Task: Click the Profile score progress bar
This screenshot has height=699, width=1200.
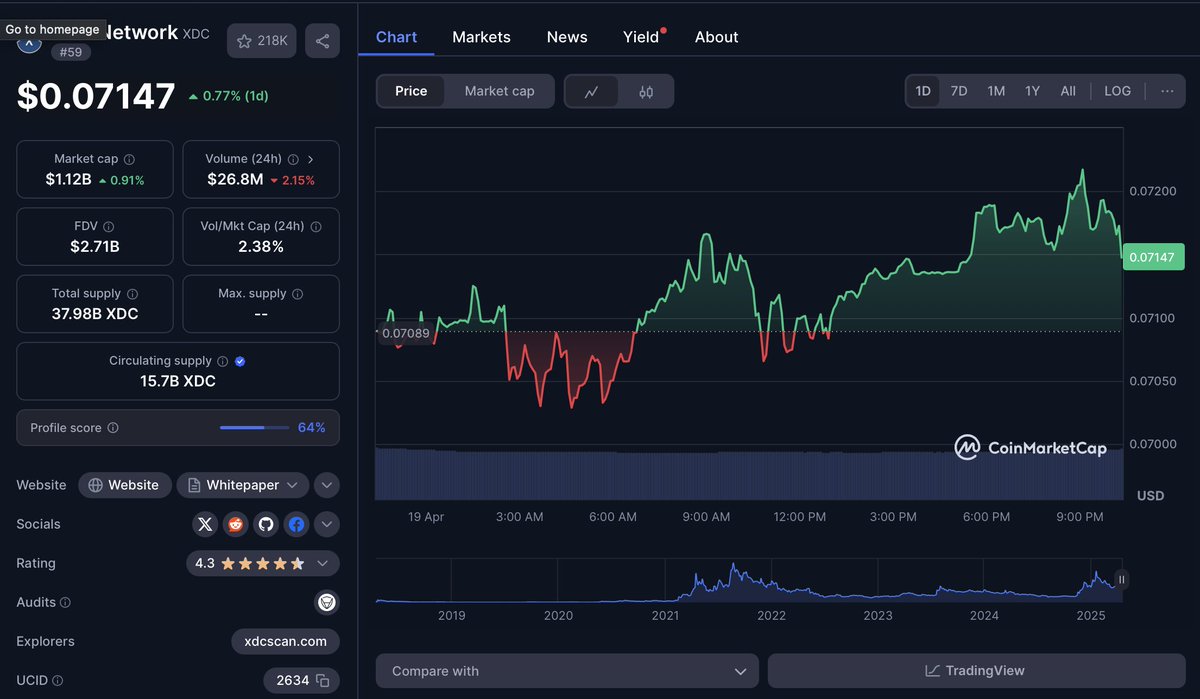Action: point(254,428)
